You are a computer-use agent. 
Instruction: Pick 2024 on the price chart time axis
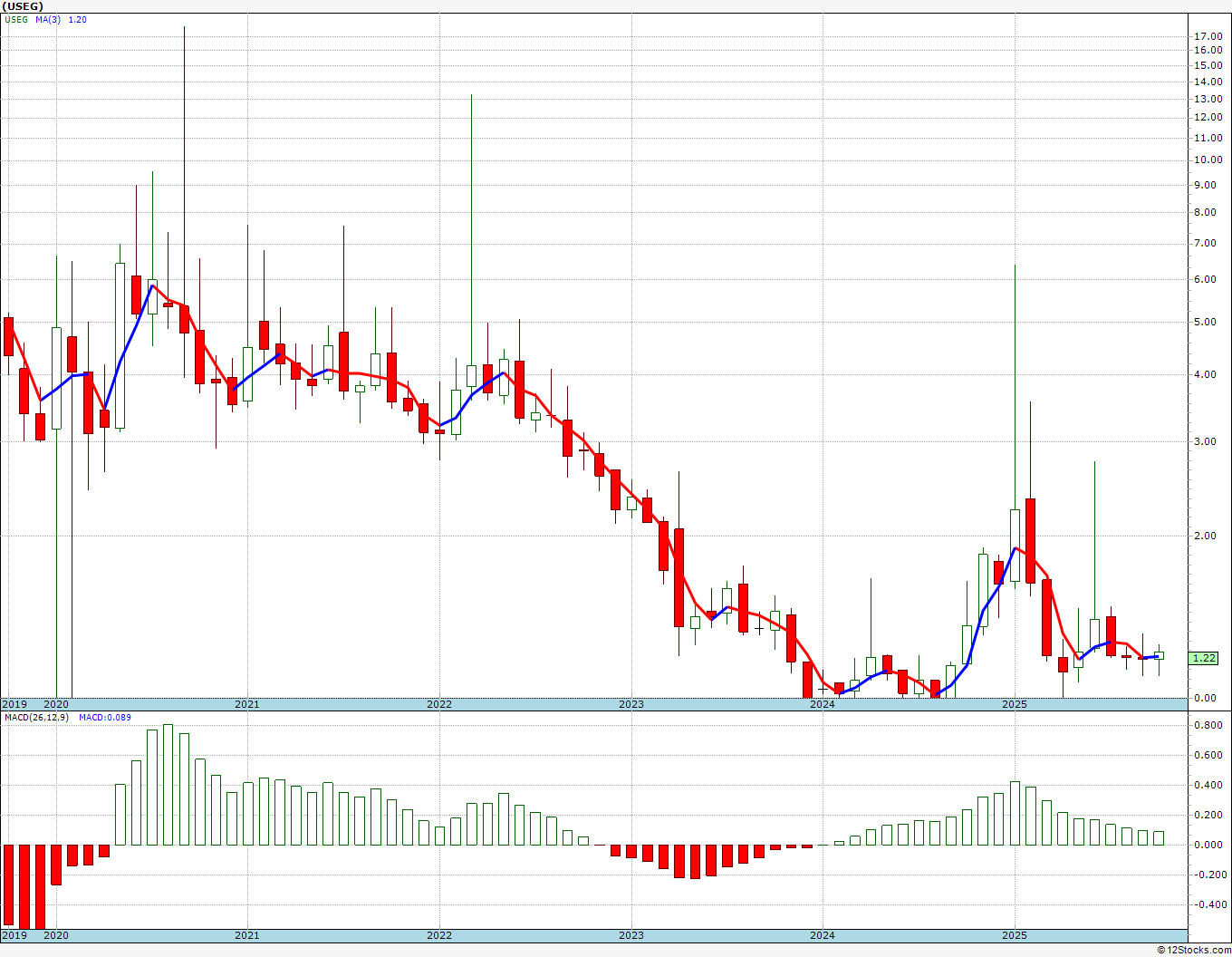[823, 704]
